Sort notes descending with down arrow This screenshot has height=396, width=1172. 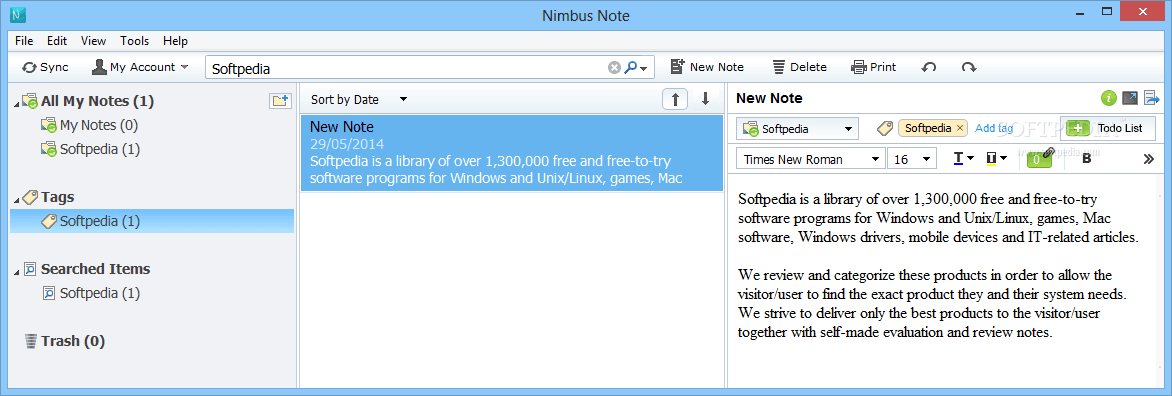[x=705, y=99]
